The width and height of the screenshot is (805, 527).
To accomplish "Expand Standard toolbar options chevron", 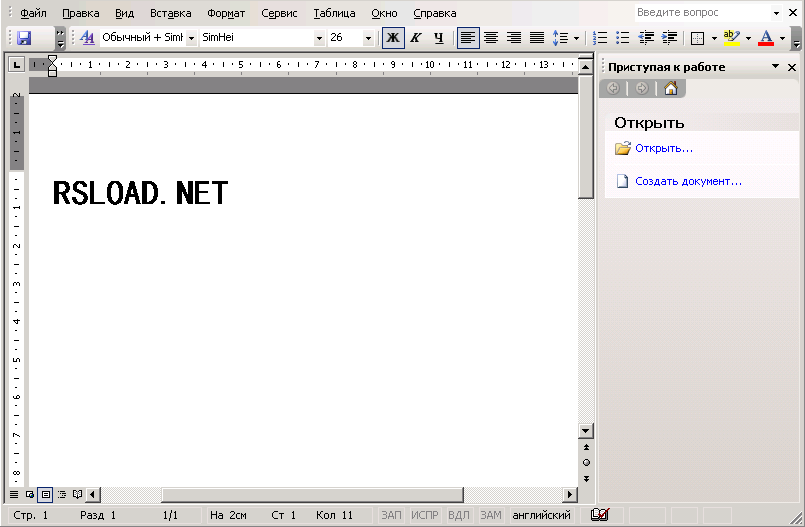I will coord(60,38).
